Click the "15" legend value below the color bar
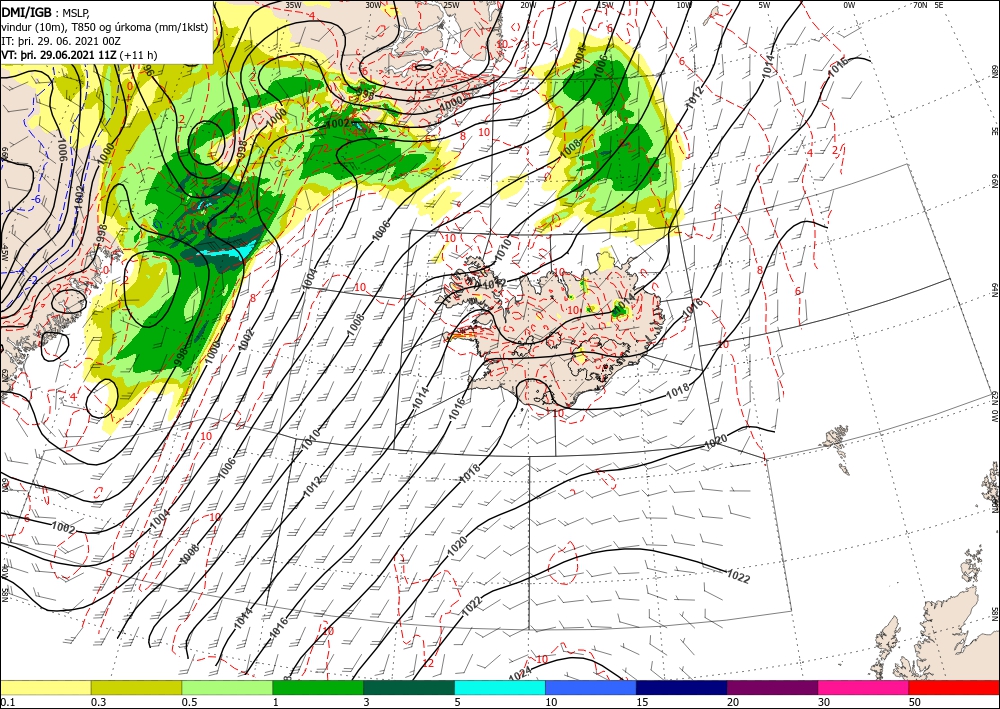 (x=642, y=702)
